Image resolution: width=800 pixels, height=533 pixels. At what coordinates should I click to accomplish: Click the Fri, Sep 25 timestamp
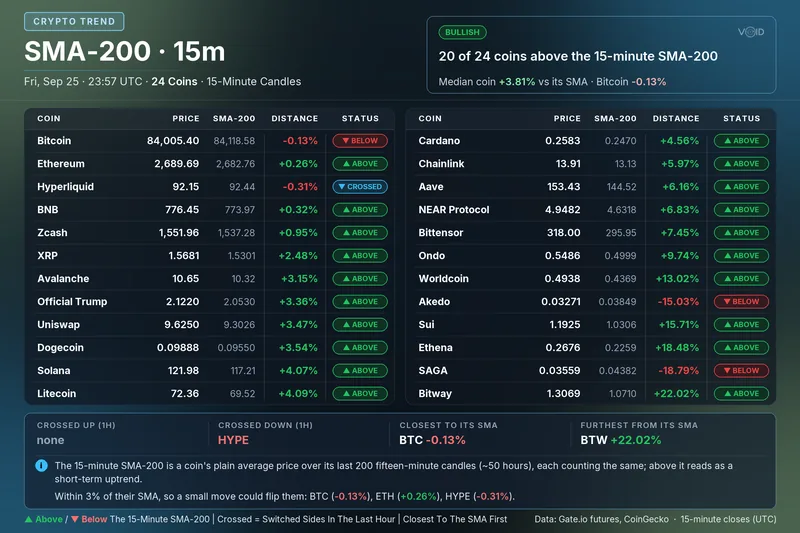click(x=83, y=82)
